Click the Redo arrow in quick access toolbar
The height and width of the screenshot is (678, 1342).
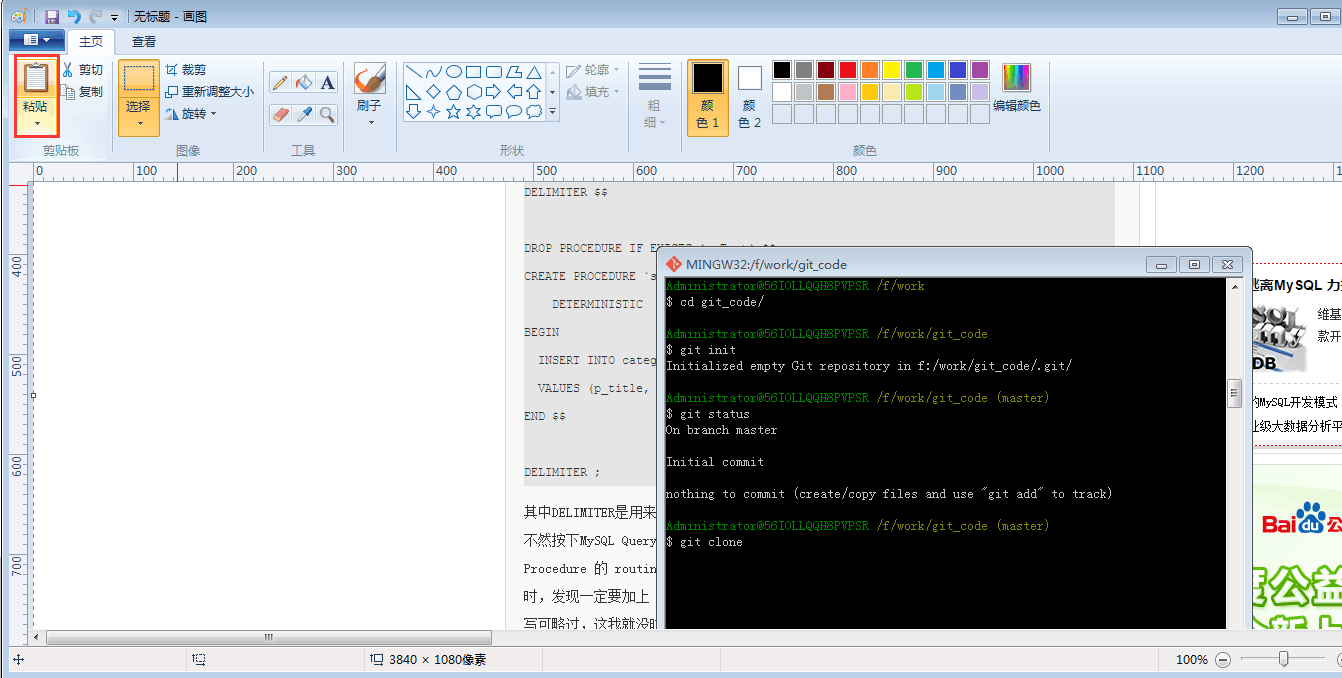tap(96, 16)
